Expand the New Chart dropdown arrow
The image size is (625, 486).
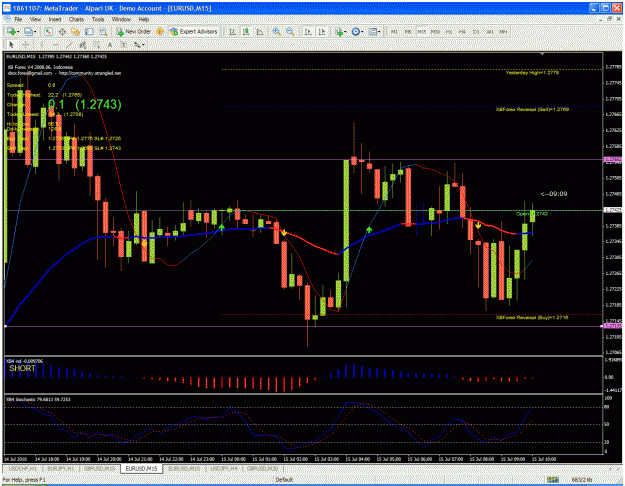[x=18, y=32]
